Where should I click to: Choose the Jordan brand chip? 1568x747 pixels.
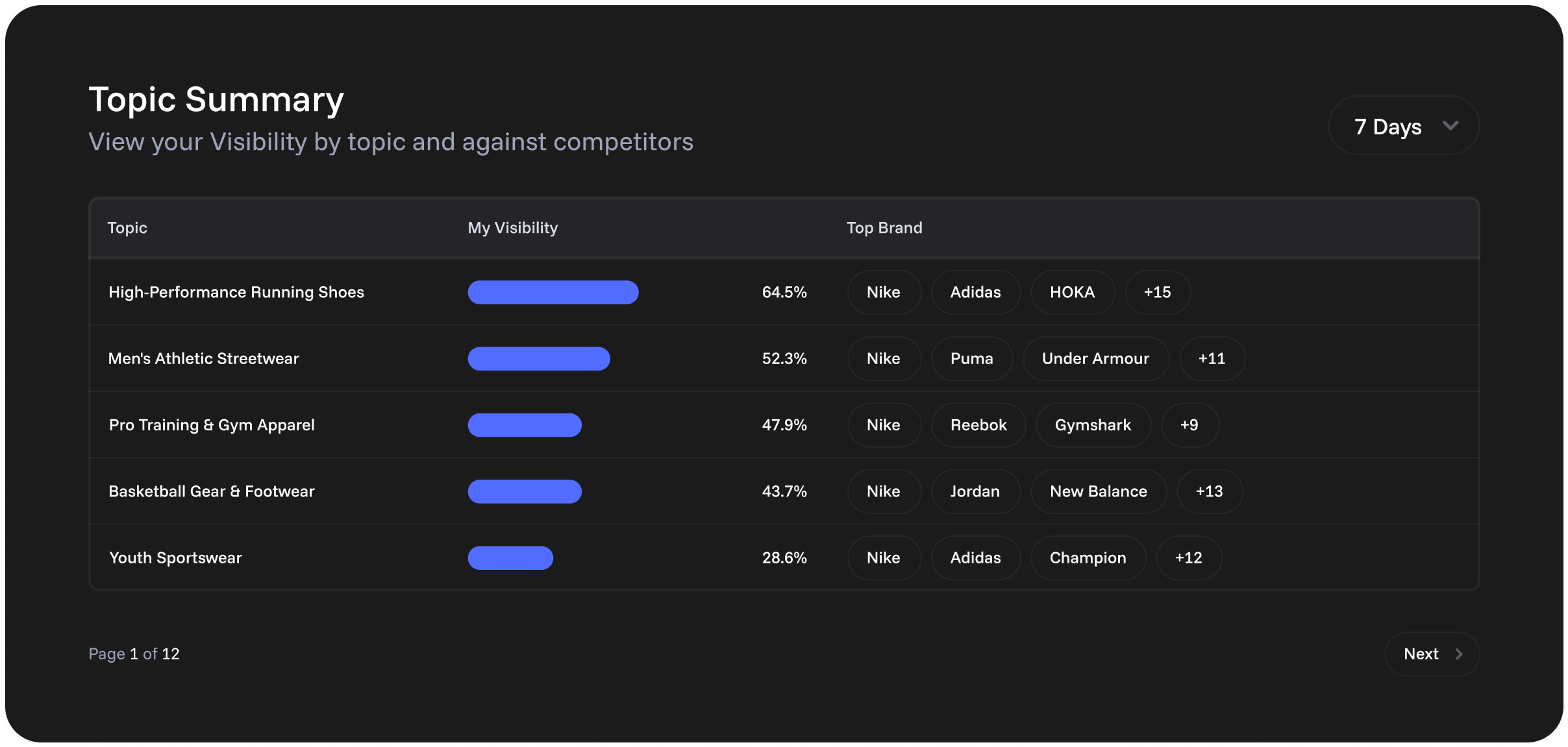tap(975, 492)
